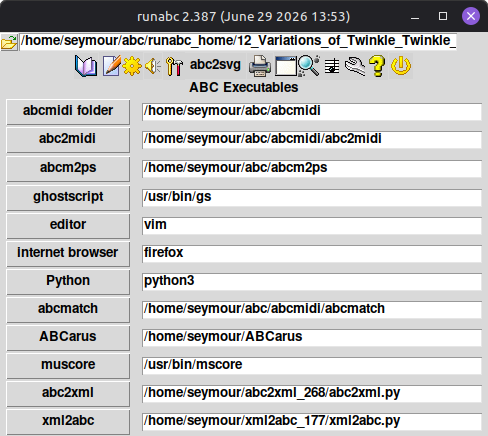
Task: Click the ABCarus button
Action: 68,338
